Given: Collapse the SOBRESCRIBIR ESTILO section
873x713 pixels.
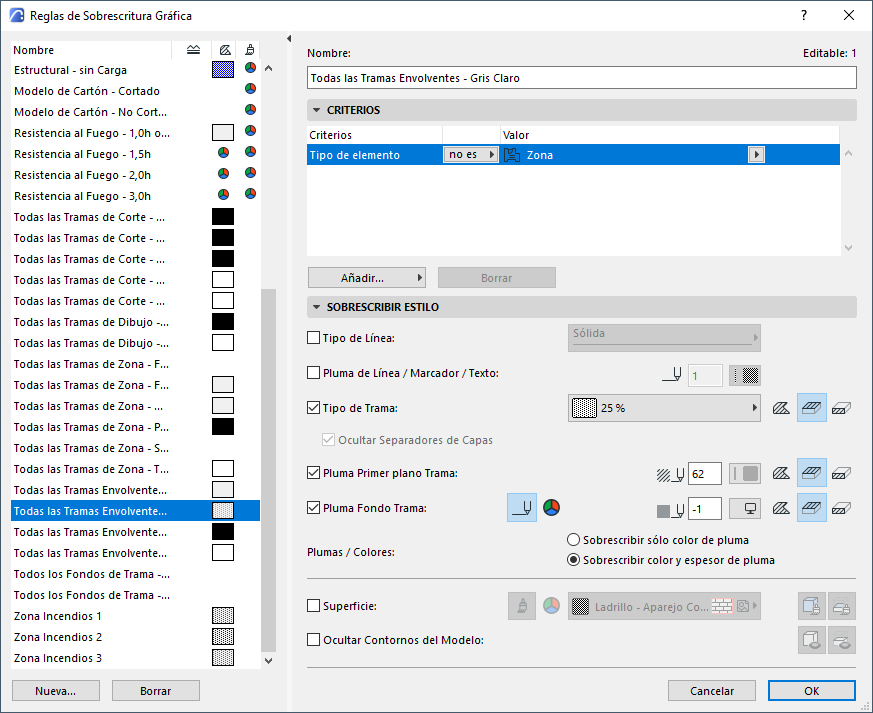Looking at the screenshot, I should coord(317,307).
